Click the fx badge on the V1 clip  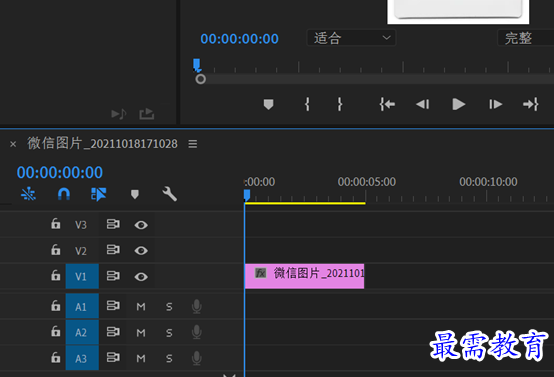point(261,273)
